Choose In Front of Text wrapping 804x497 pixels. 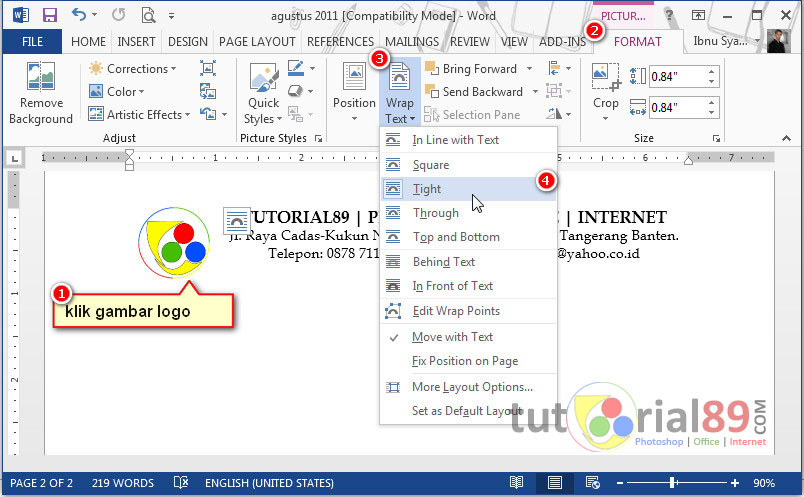coord(468,286)
